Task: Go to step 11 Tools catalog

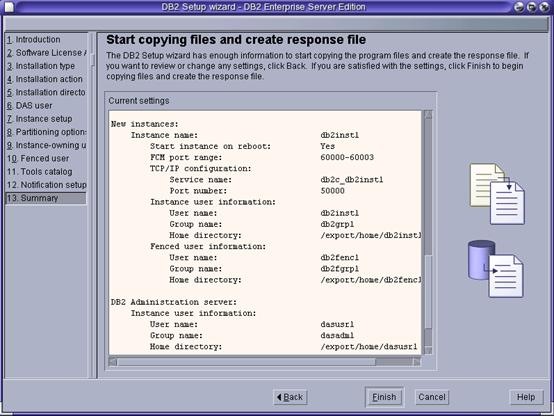Action: [x=40, y=172]
